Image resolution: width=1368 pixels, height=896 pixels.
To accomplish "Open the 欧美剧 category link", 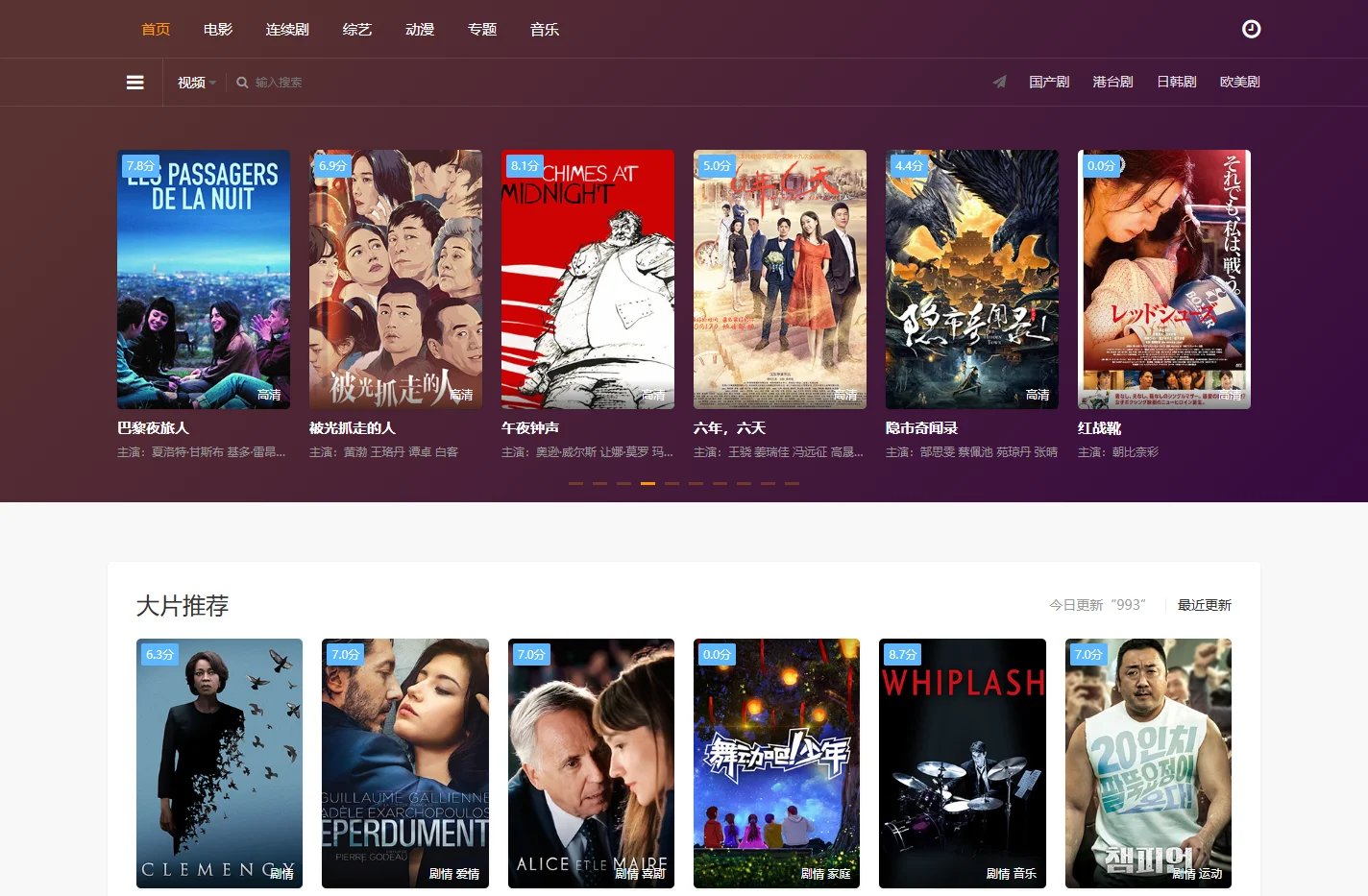I will point(1240,82).
